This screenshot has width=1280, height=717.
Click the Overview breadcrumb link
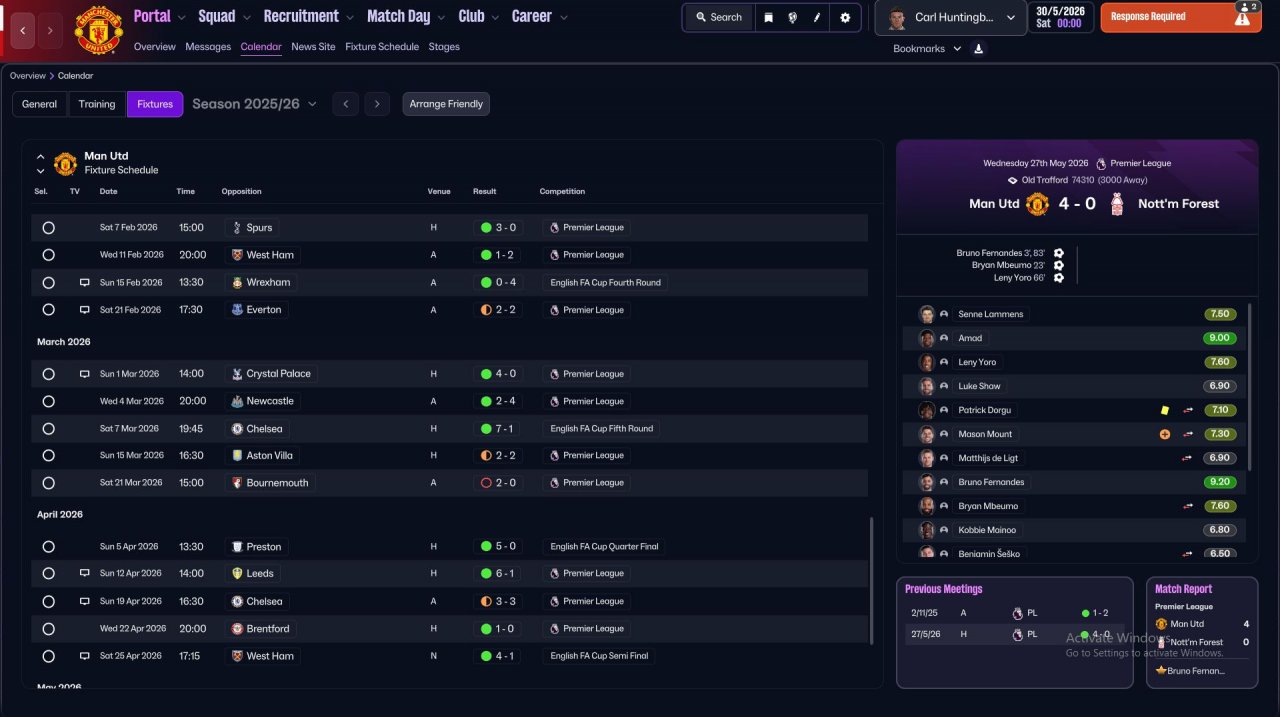tap(28, 76)
